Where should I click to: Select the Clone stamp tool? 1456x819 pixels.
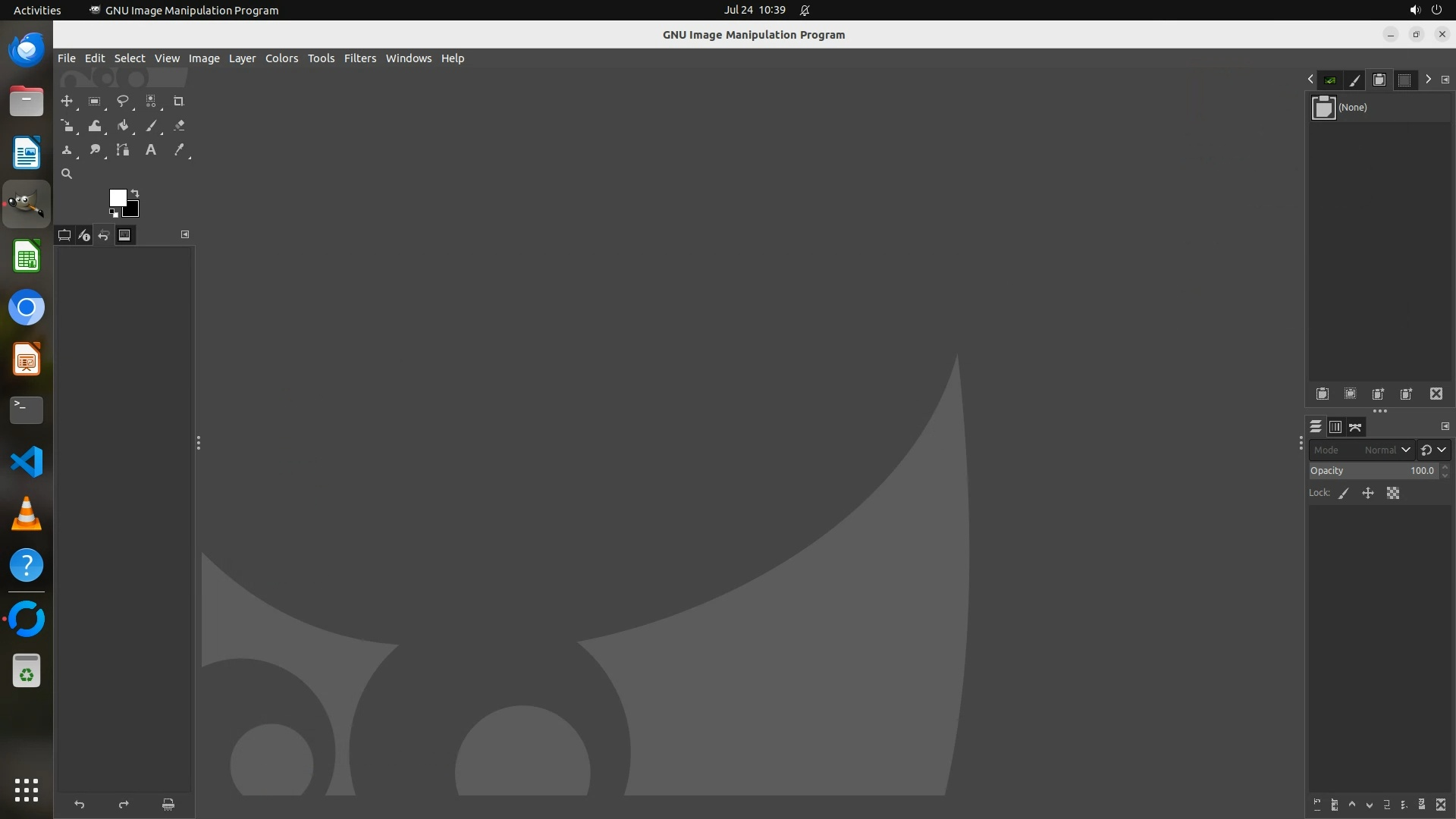[x=67, y=150]
